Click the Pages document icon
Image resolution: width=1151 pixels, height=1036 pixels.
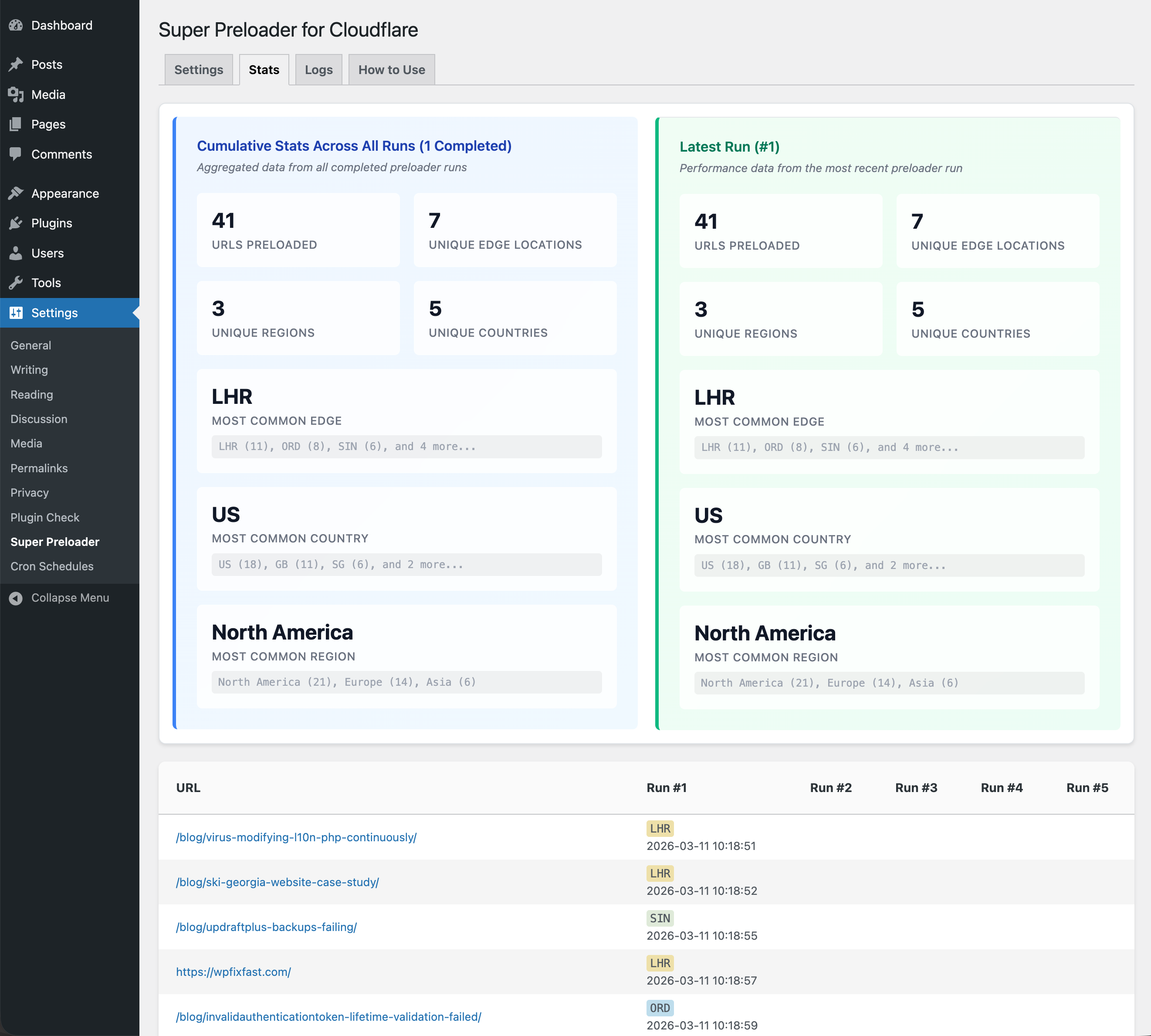tap(16, 124)
